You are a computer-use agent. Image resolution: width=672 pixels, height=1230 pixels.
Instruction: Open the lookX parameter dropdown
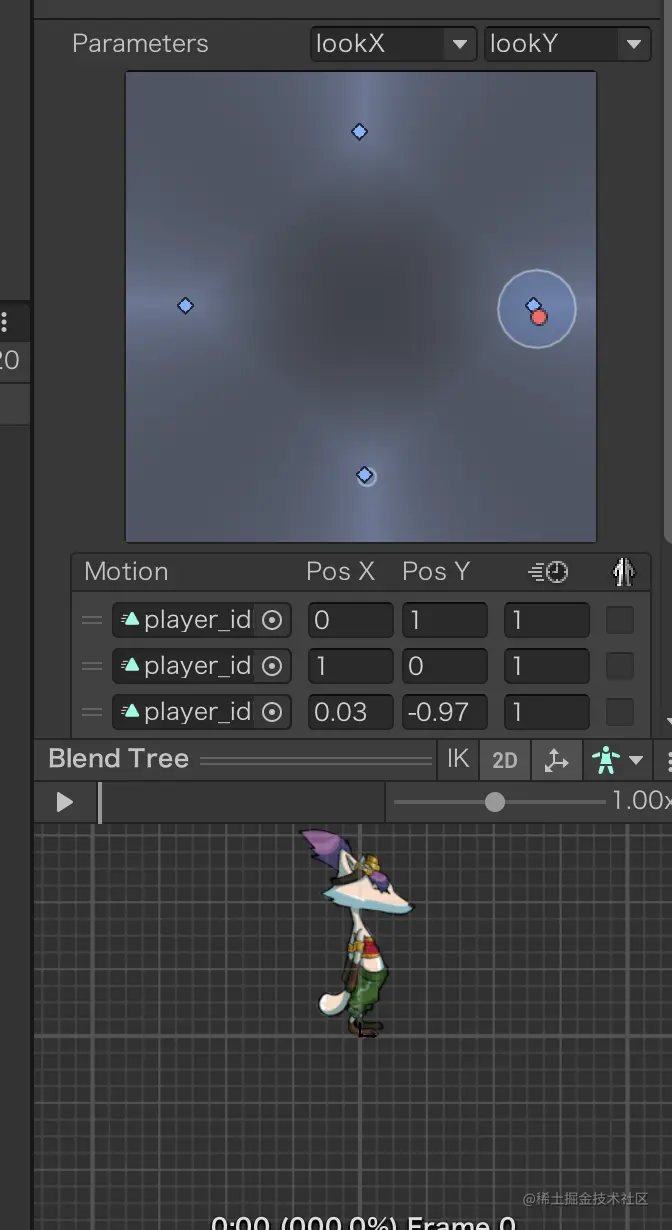[392, 44]
